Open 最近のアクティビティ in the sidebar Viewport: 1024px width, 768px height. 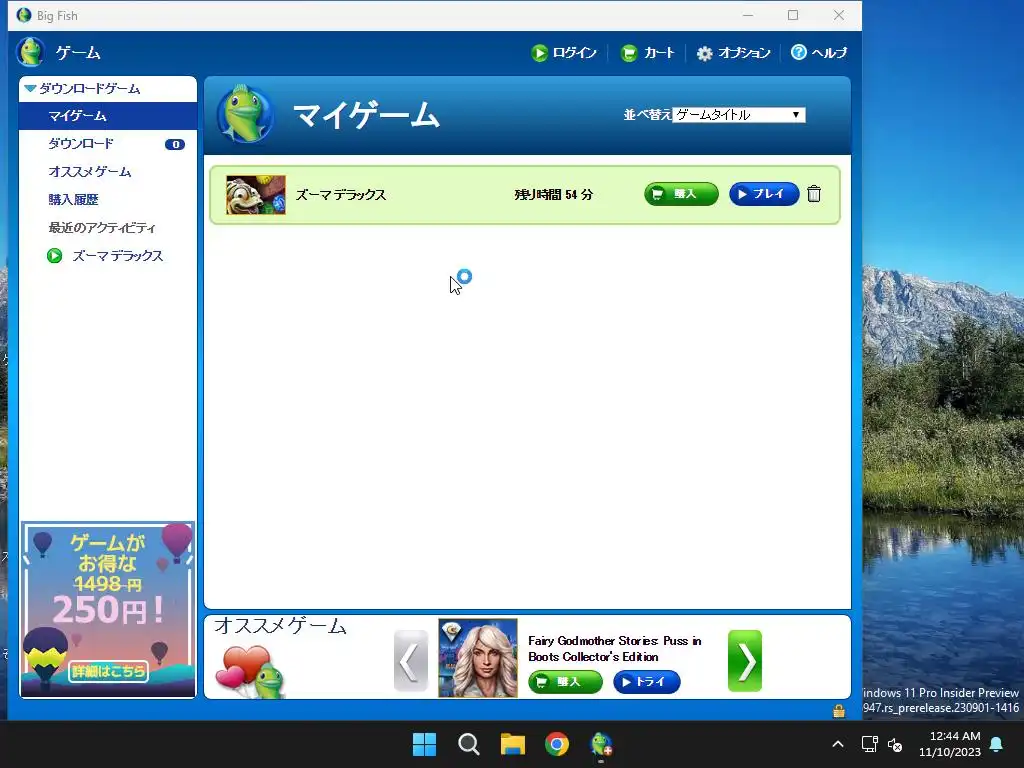point(102,228)
